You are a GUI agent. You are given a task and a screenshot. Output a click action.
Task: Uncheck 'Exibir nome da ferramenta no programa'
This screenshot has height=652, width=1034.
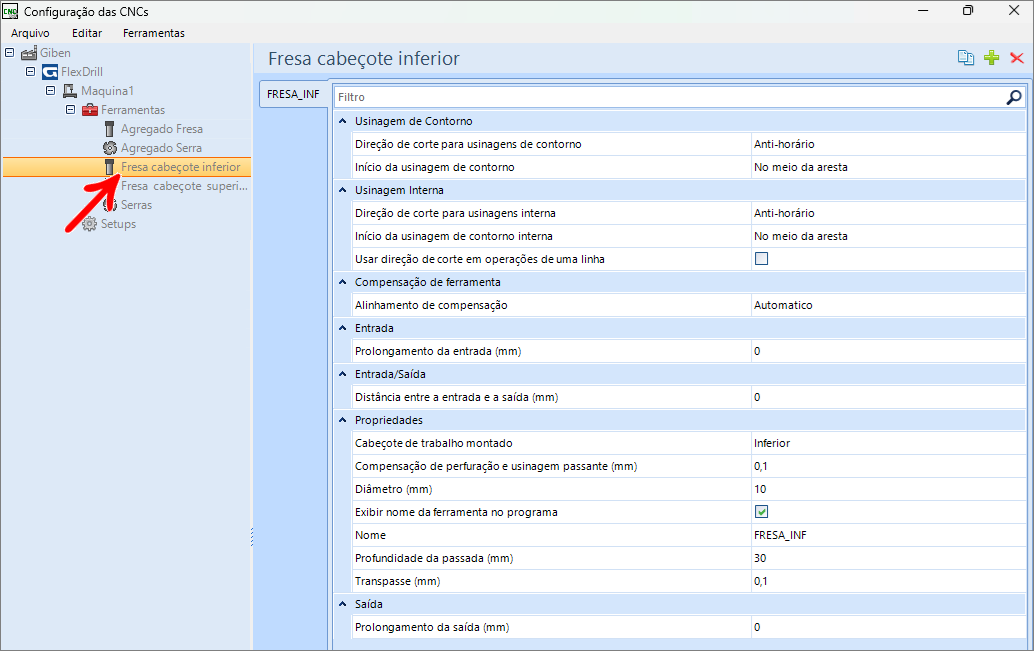point(761,512)
